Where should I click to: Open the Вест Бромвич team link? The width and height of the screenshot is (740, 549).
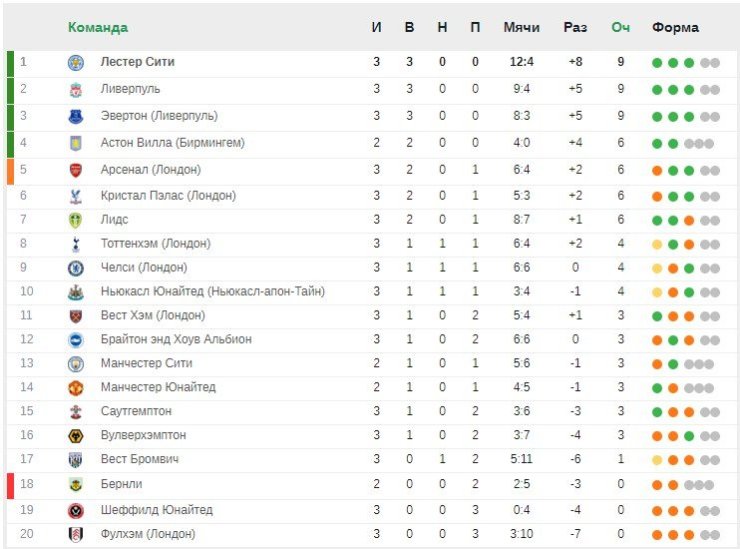pos(140,459)
